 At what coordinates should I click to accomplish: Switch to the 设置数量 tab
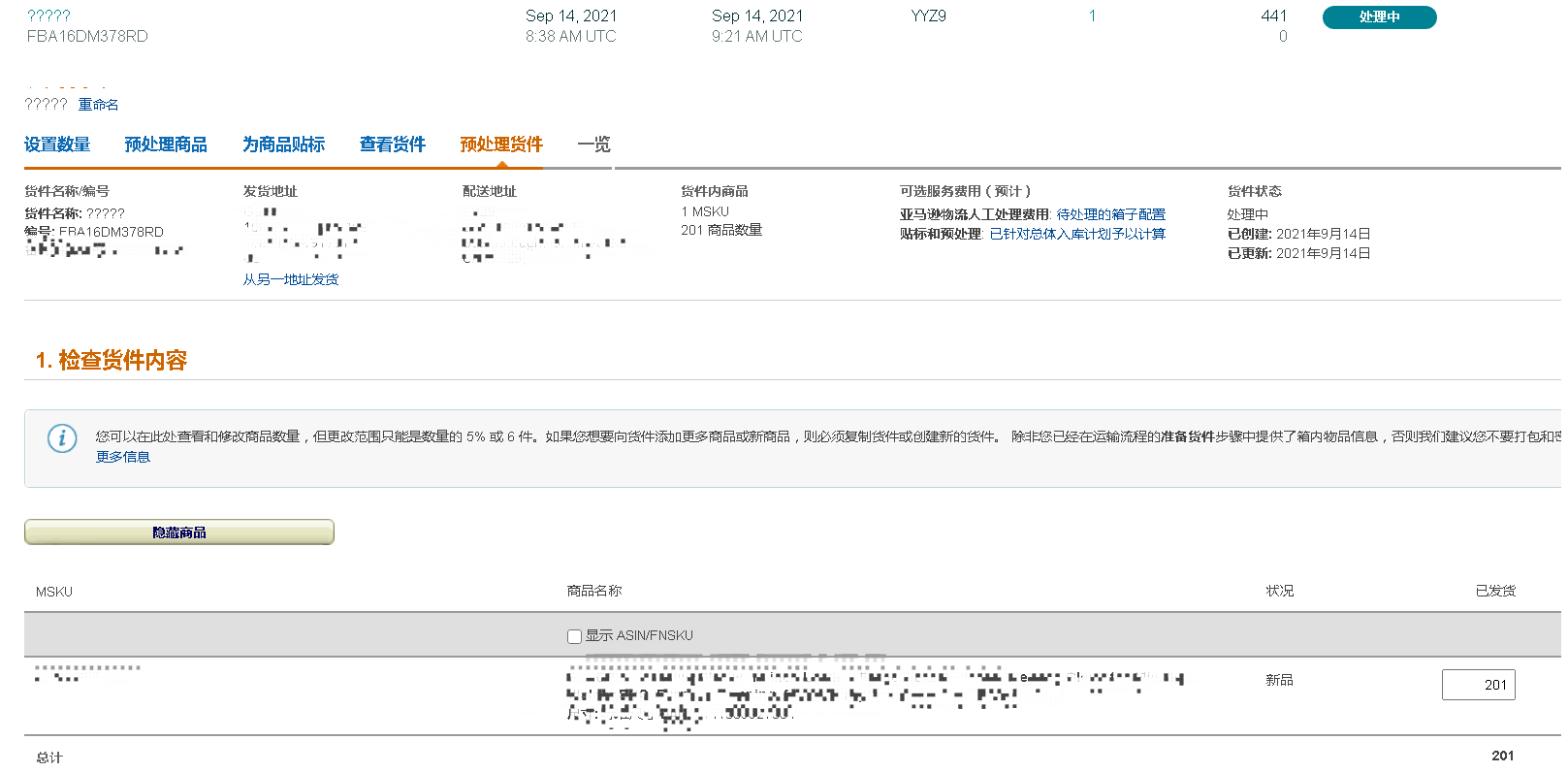57,145
